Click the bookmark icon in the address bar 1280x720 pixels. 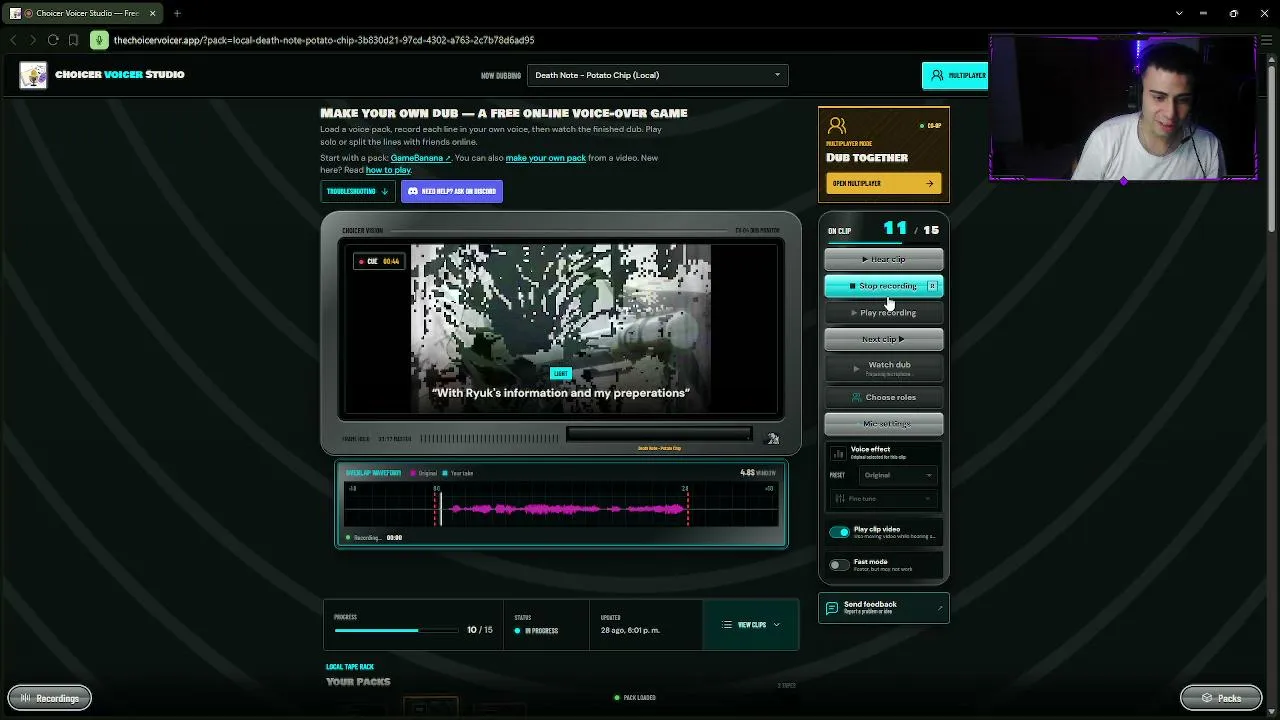point(73,40)
